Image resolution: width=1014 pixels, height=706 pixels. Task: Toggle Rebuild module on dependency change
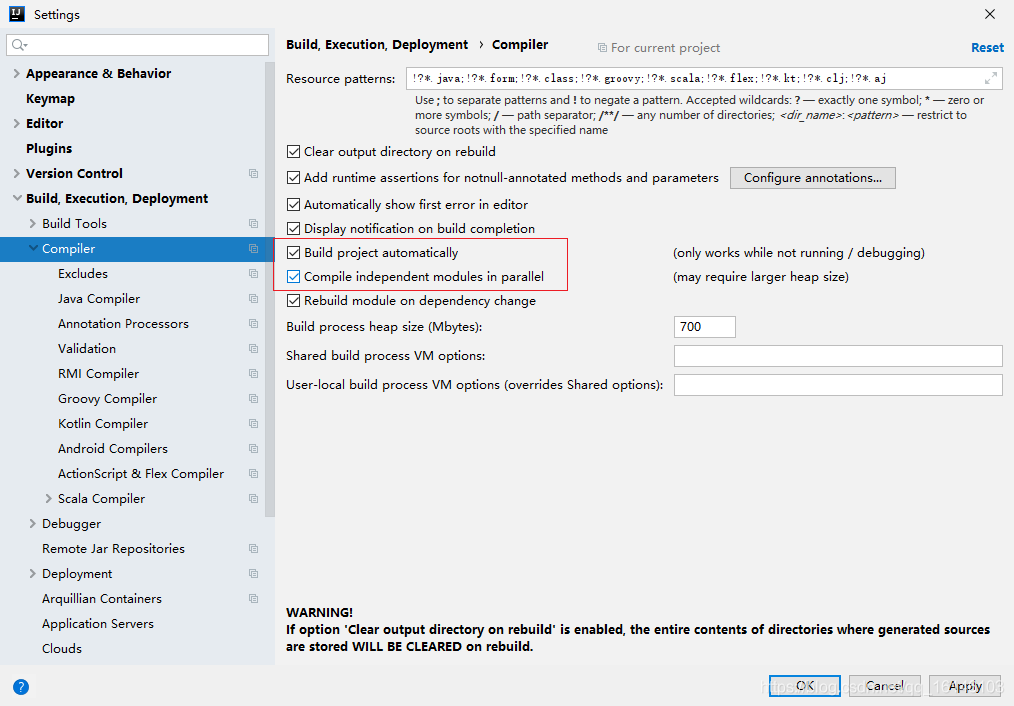coord(294,301)
